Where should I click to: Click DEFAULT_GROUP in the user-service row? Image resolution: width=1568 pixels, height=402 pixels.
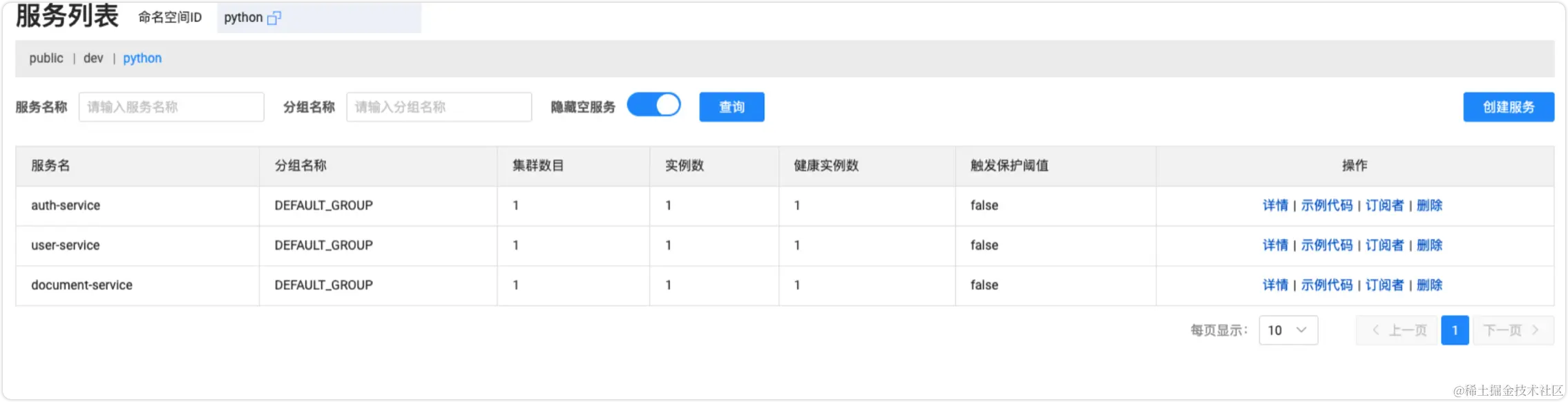323,245
